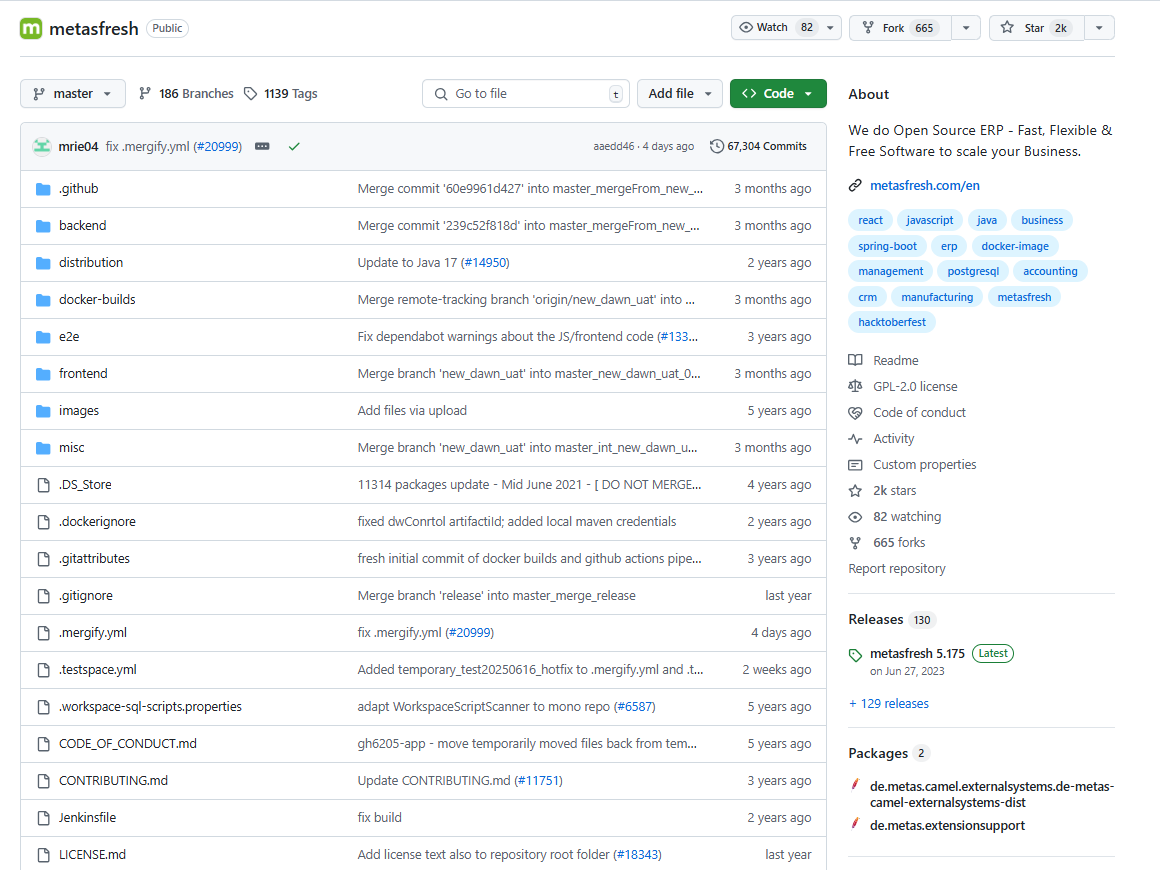
Task: Open the e2e folder icon
Action: (x=44, y=337)
